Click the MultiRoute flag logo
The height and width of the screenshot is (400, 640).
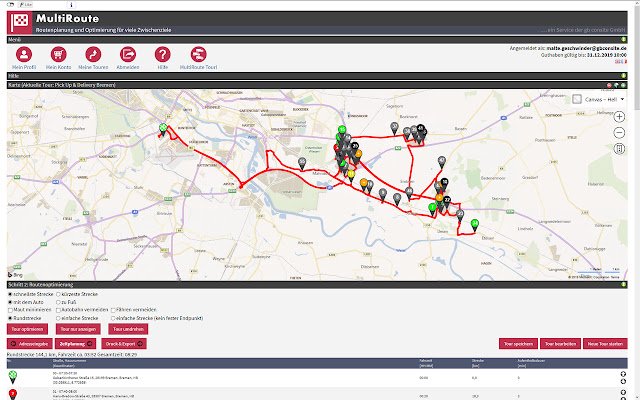pyautogui.click(x=19, y=23)
